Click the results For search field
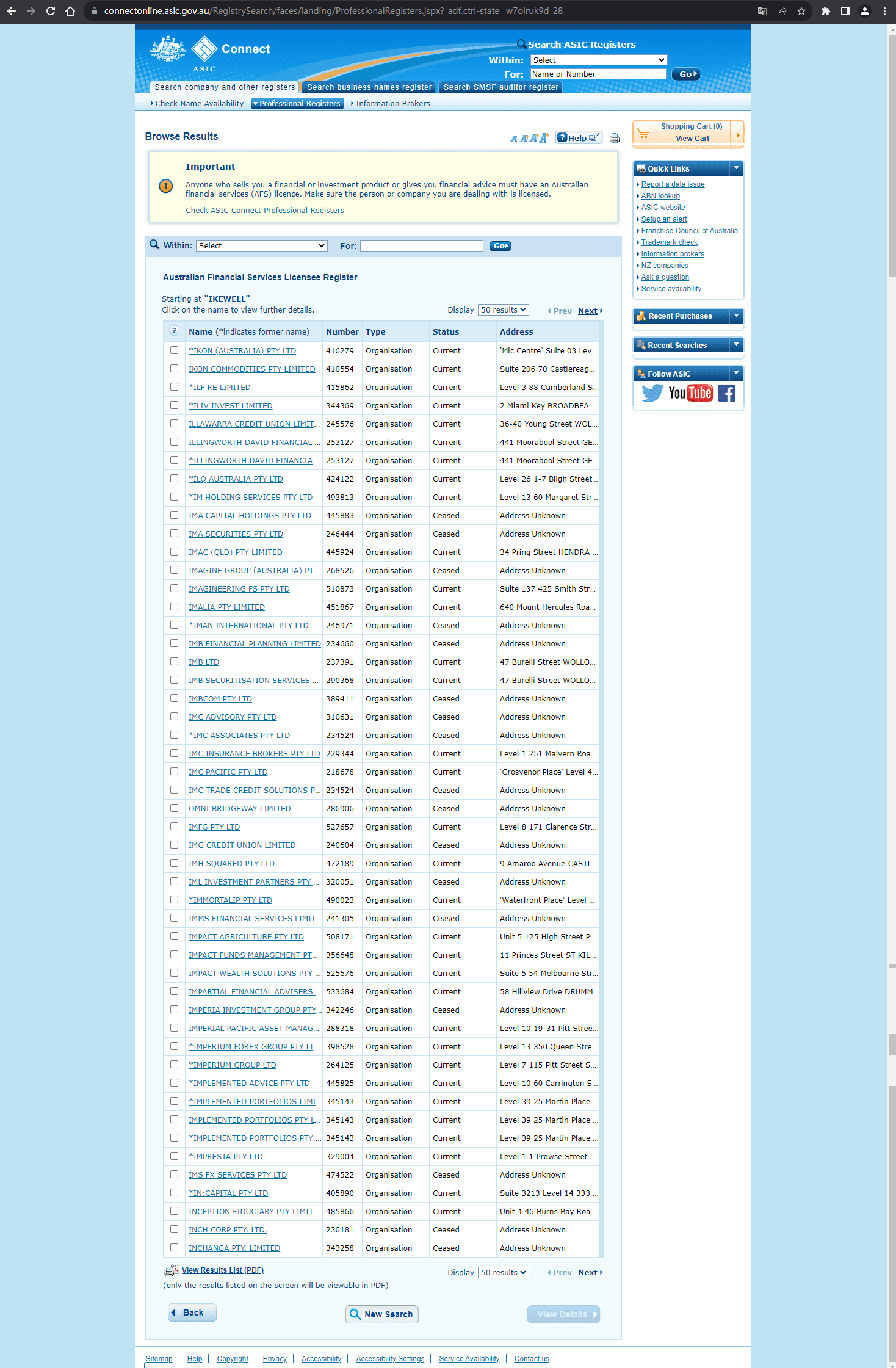The width and height of the screenshot is (896, 1368). point(422,245)
